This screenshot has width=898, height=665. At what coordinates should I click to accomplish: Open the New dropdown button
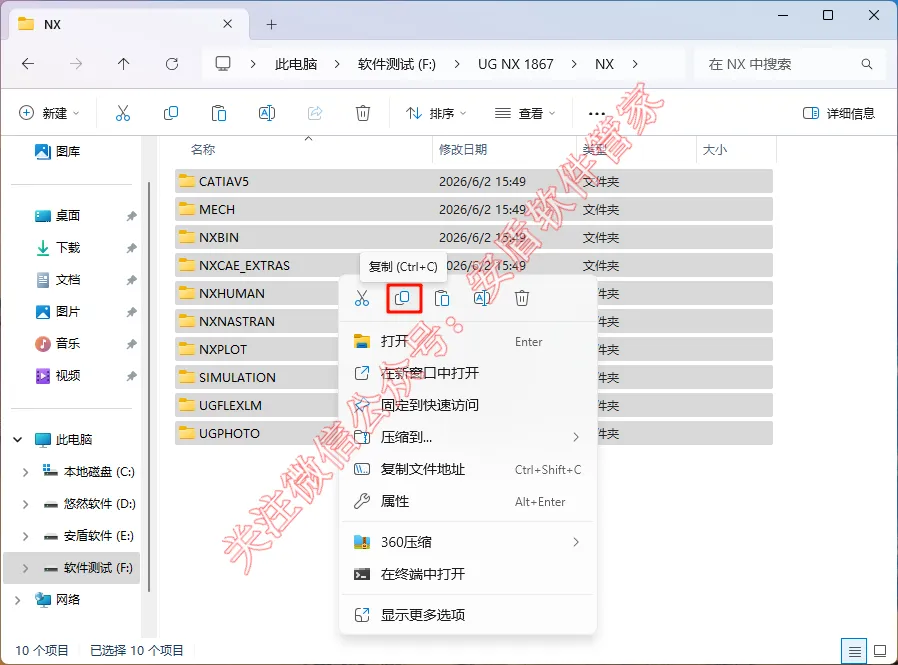click(x=50, y=113)
